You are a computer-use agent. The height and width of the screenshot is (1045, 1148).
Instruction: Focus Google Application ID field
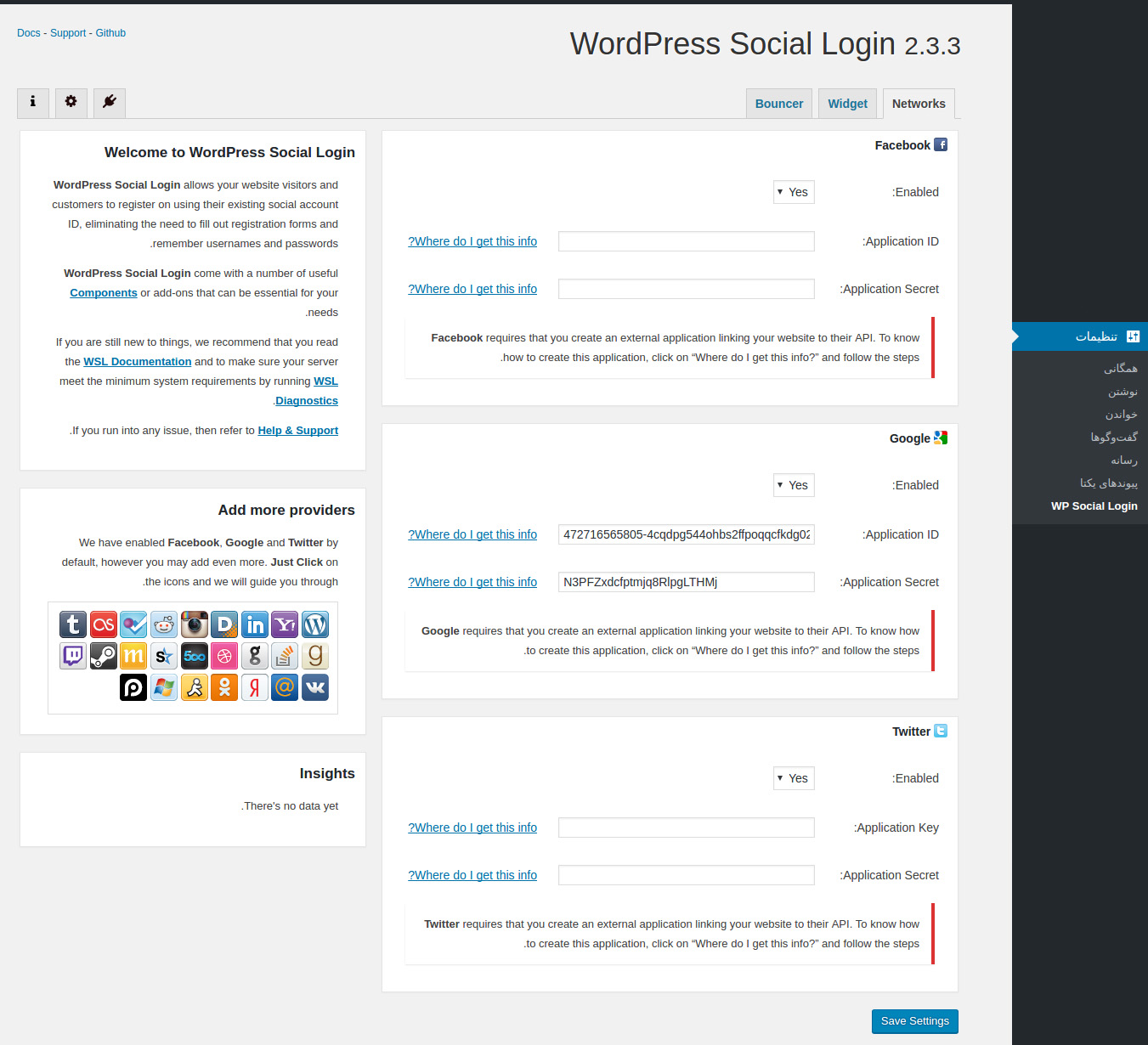click(x=687, y=534)
